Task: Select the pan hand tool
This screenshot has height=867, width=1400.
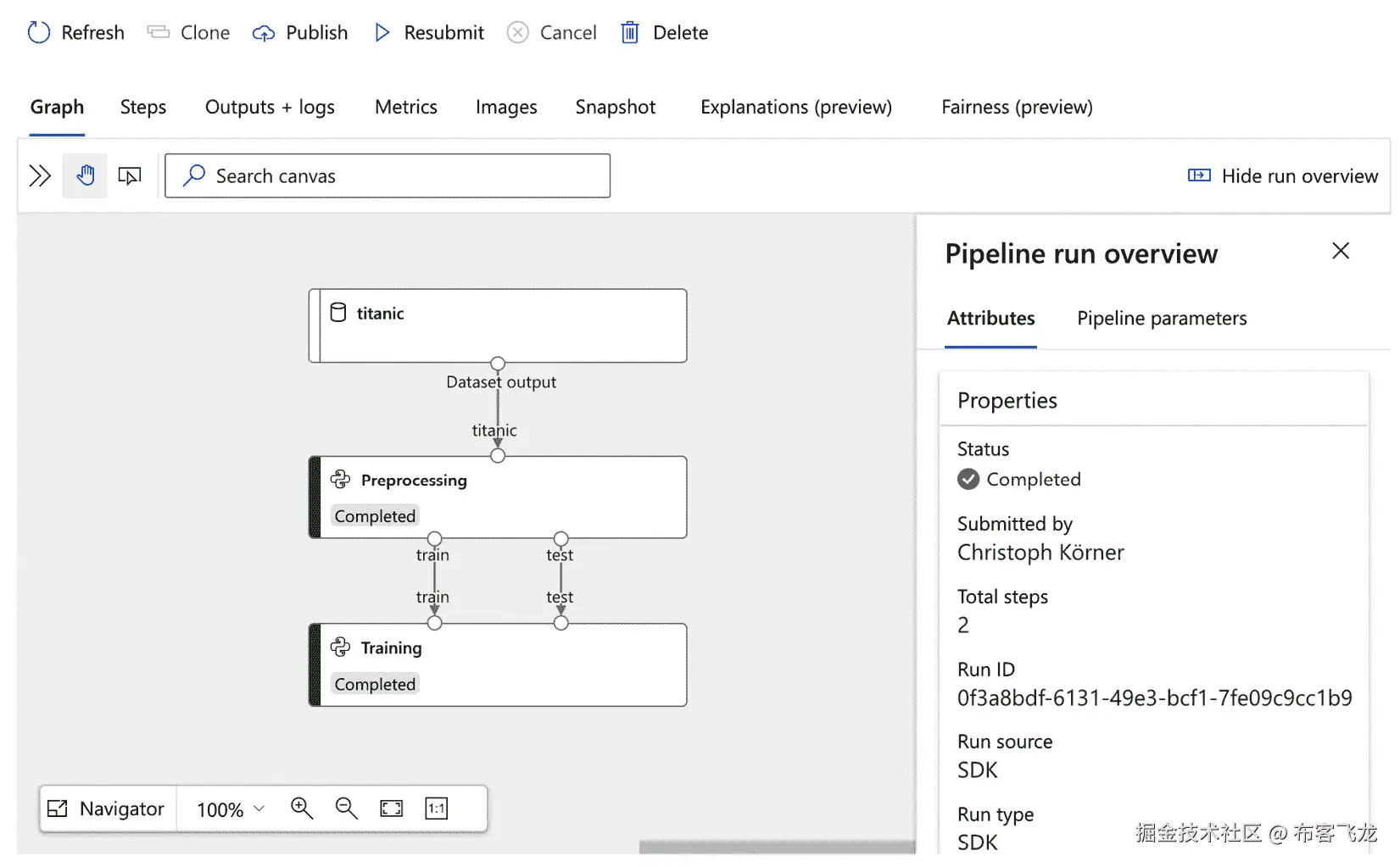Action: (x=86, y=176)
